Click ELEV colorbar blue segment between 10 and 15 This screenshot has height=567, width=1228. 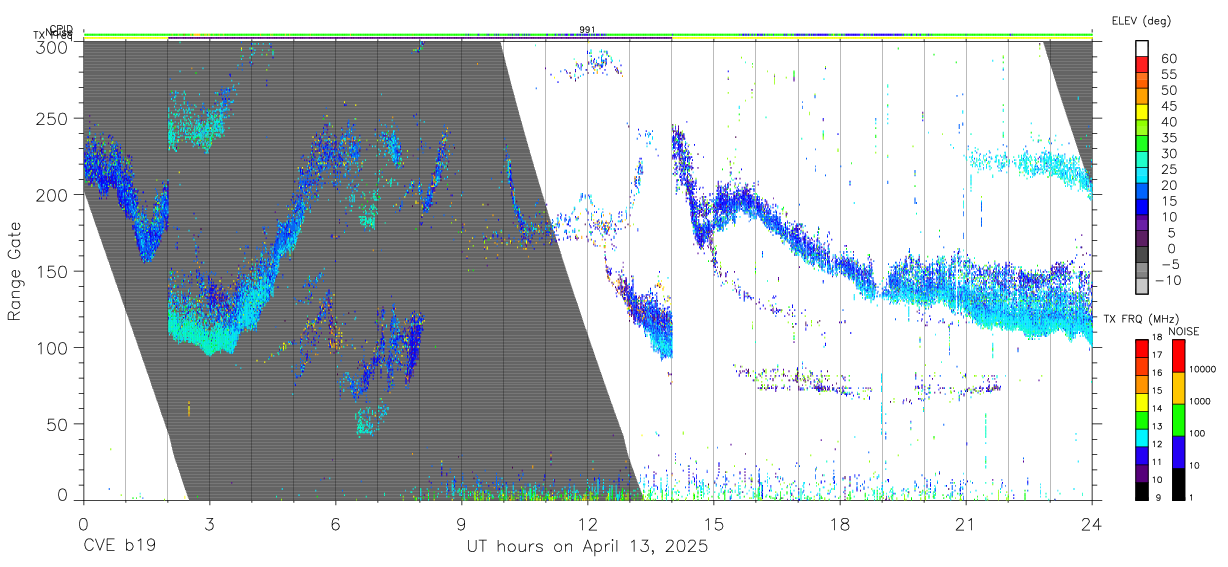pos(1142,209)
